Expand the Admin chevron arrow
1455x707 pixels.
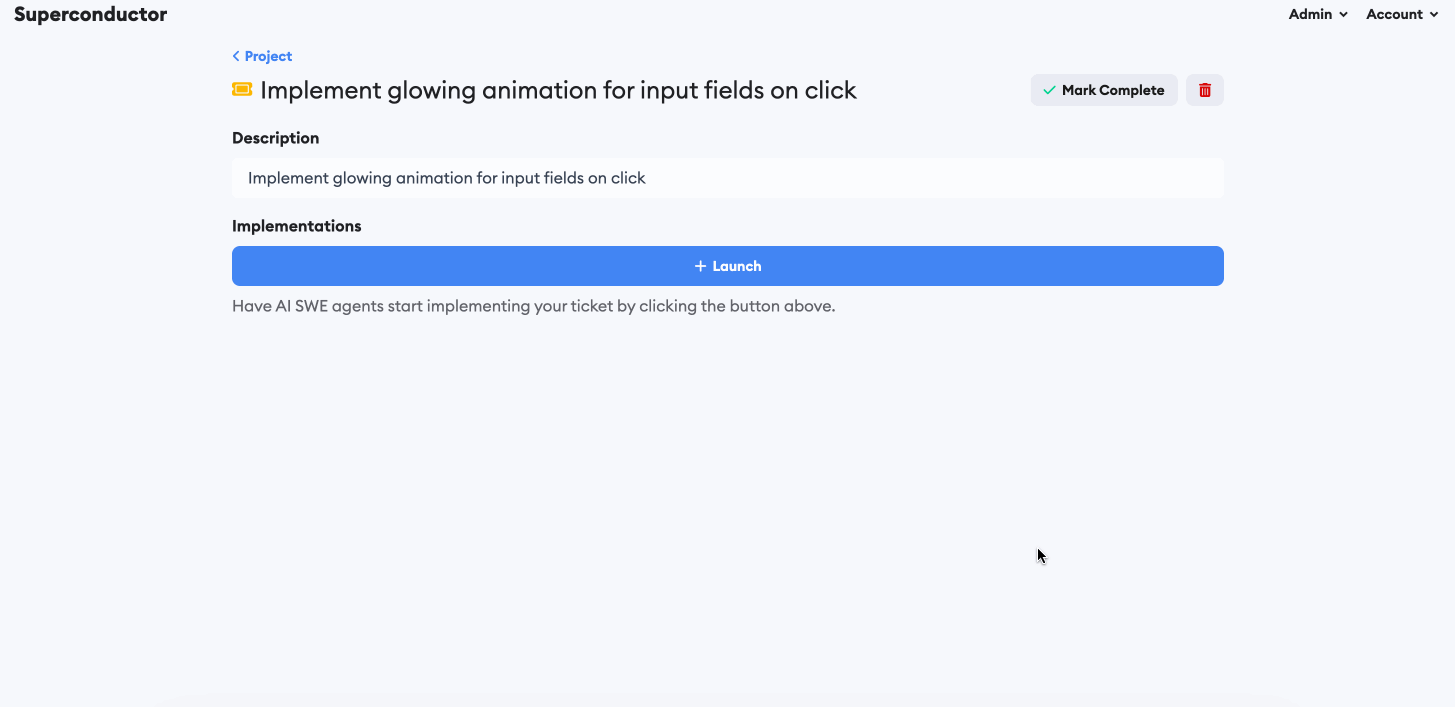point(1344,15)
